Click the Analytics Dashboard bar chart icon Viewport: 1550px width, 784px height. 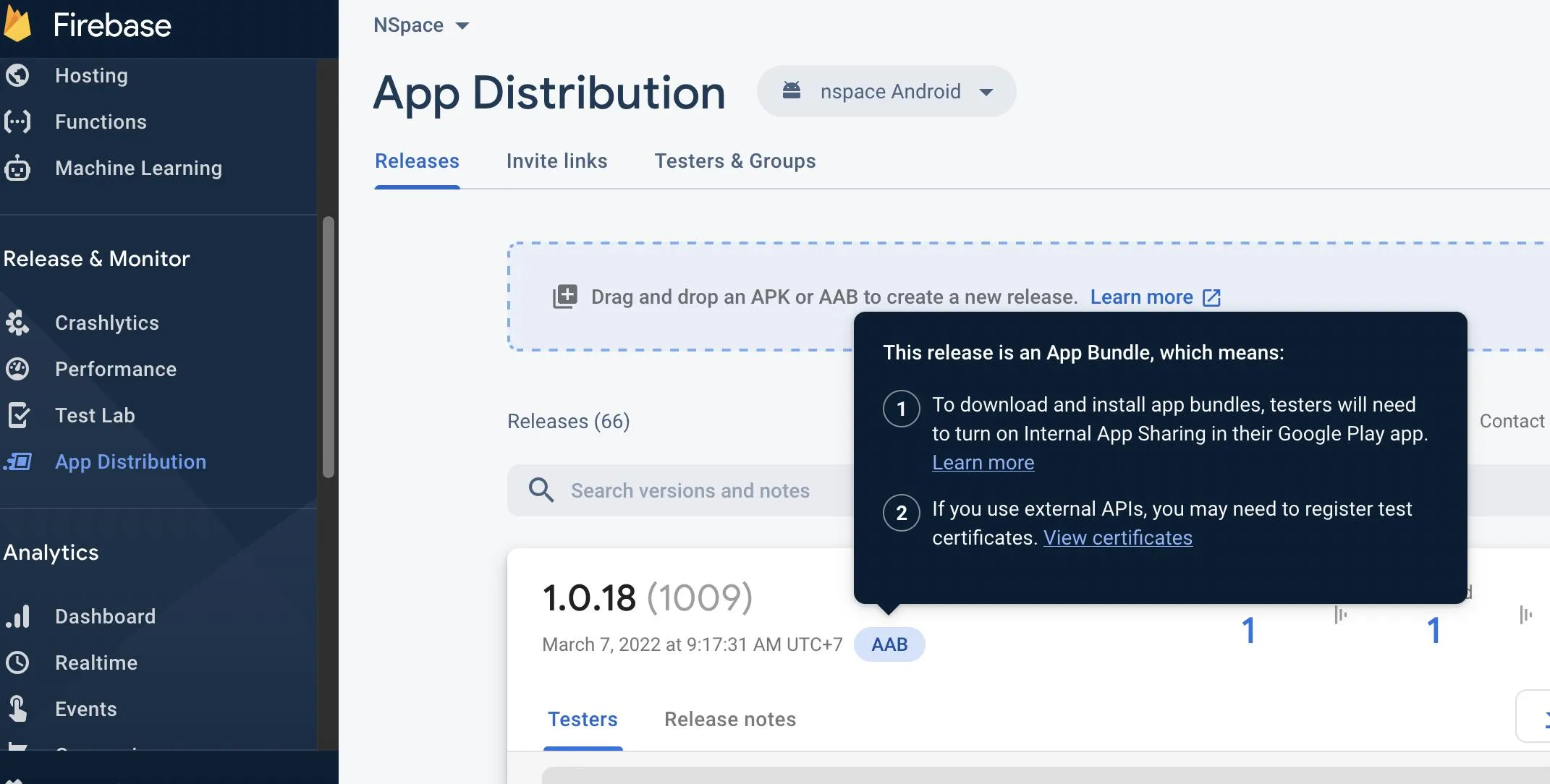(x=17, y=616)
